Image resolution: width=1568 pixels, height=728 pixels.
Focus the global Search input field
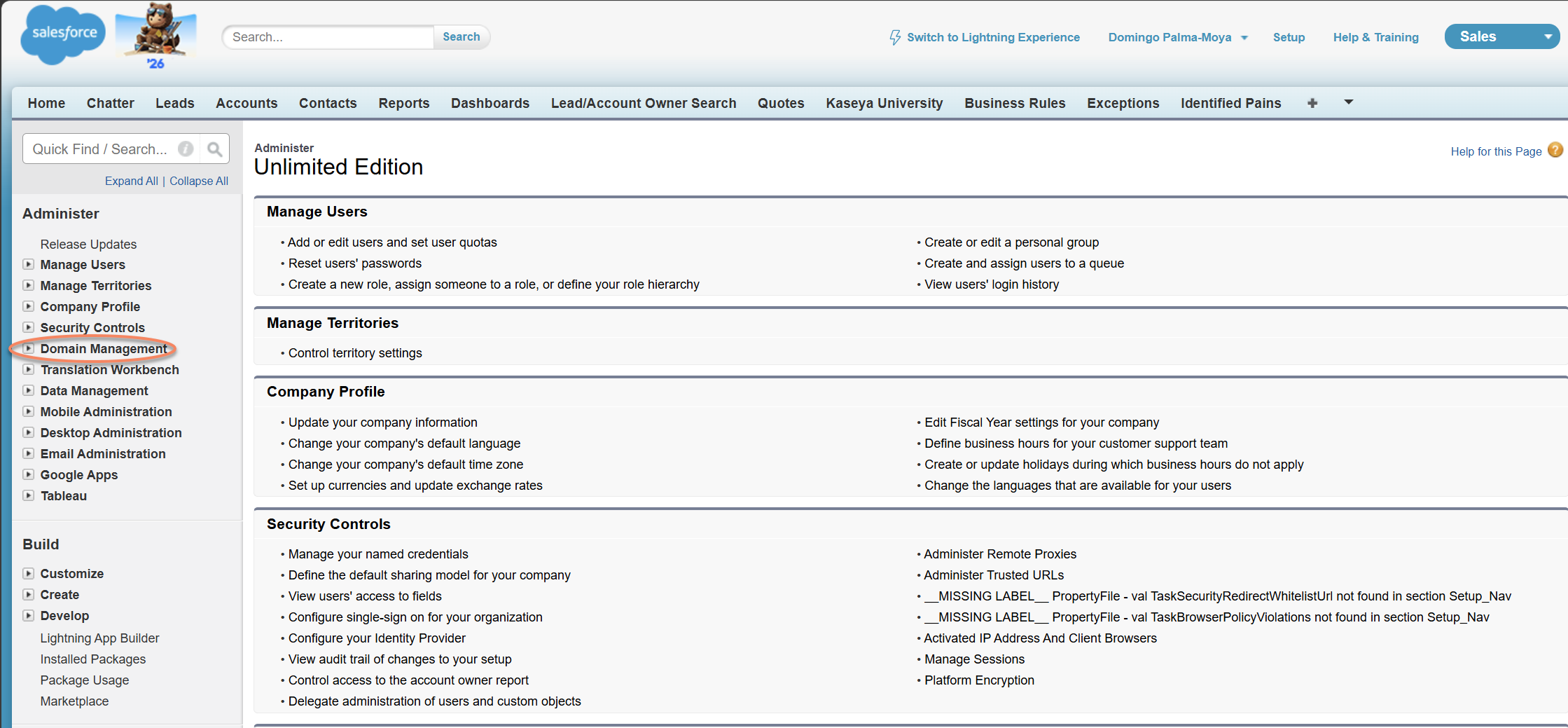click(x=328, y=36)
